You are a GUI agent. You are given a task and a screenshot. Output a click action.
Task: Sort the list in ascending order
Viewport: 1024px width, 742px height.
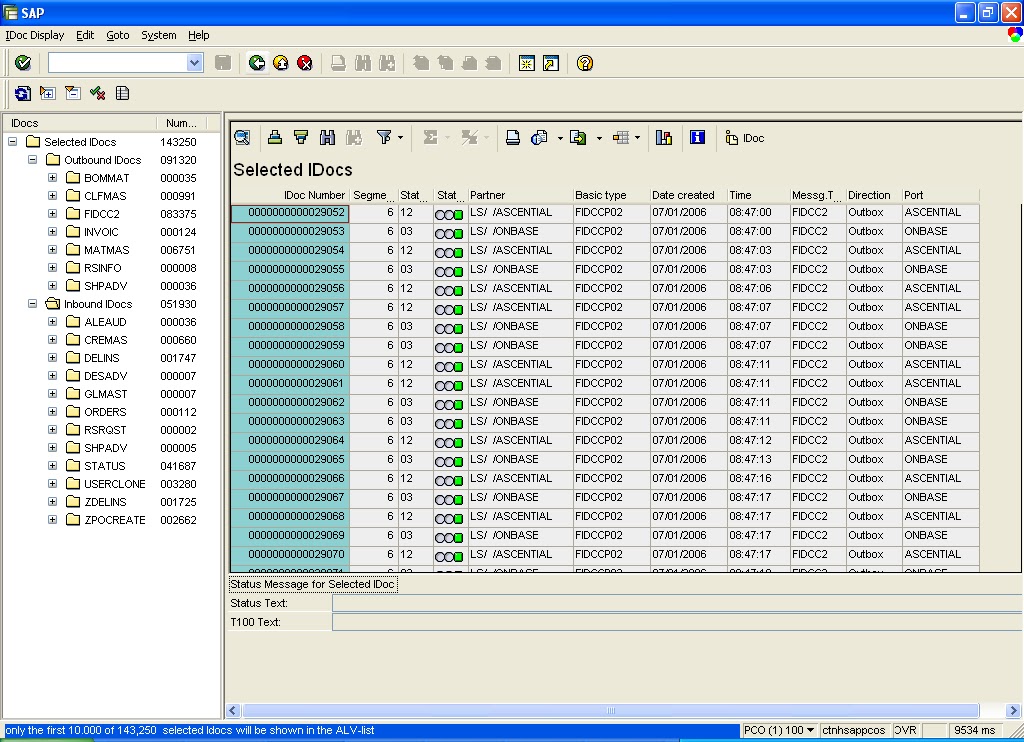point(275,137)
